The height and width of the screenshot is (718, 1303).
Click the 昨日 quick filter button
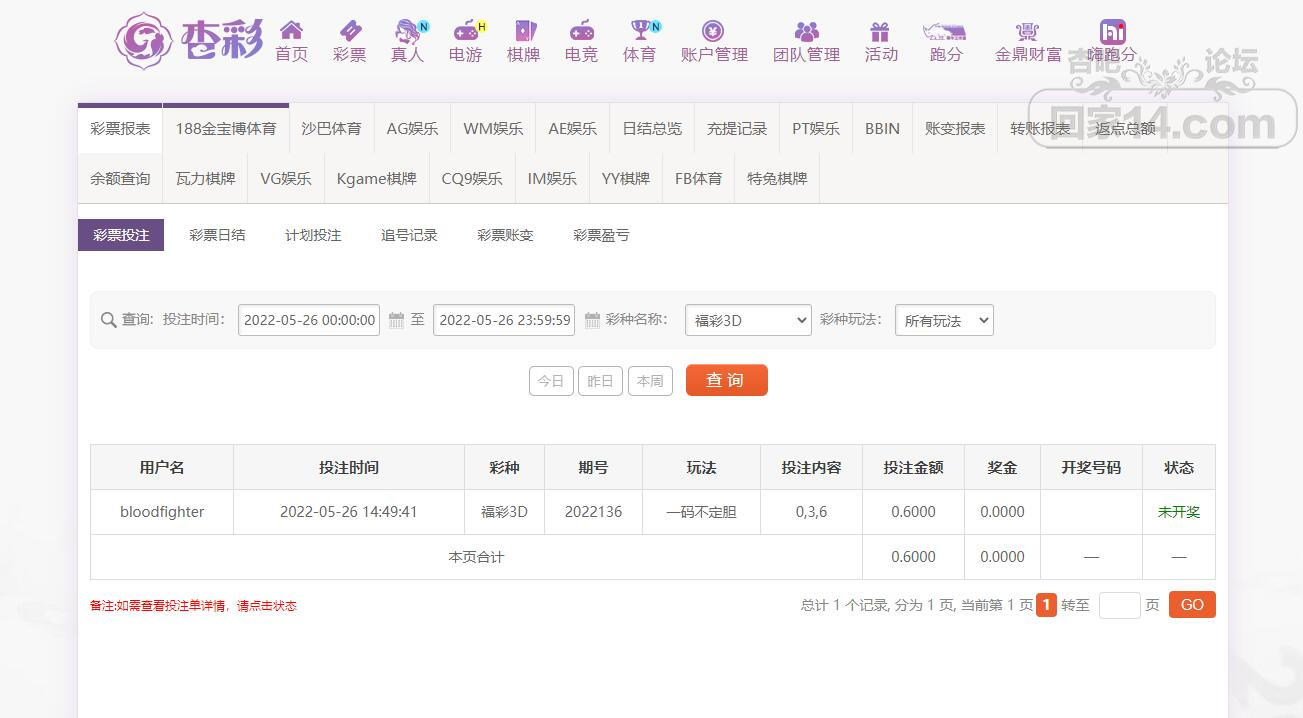click(600, 381)
